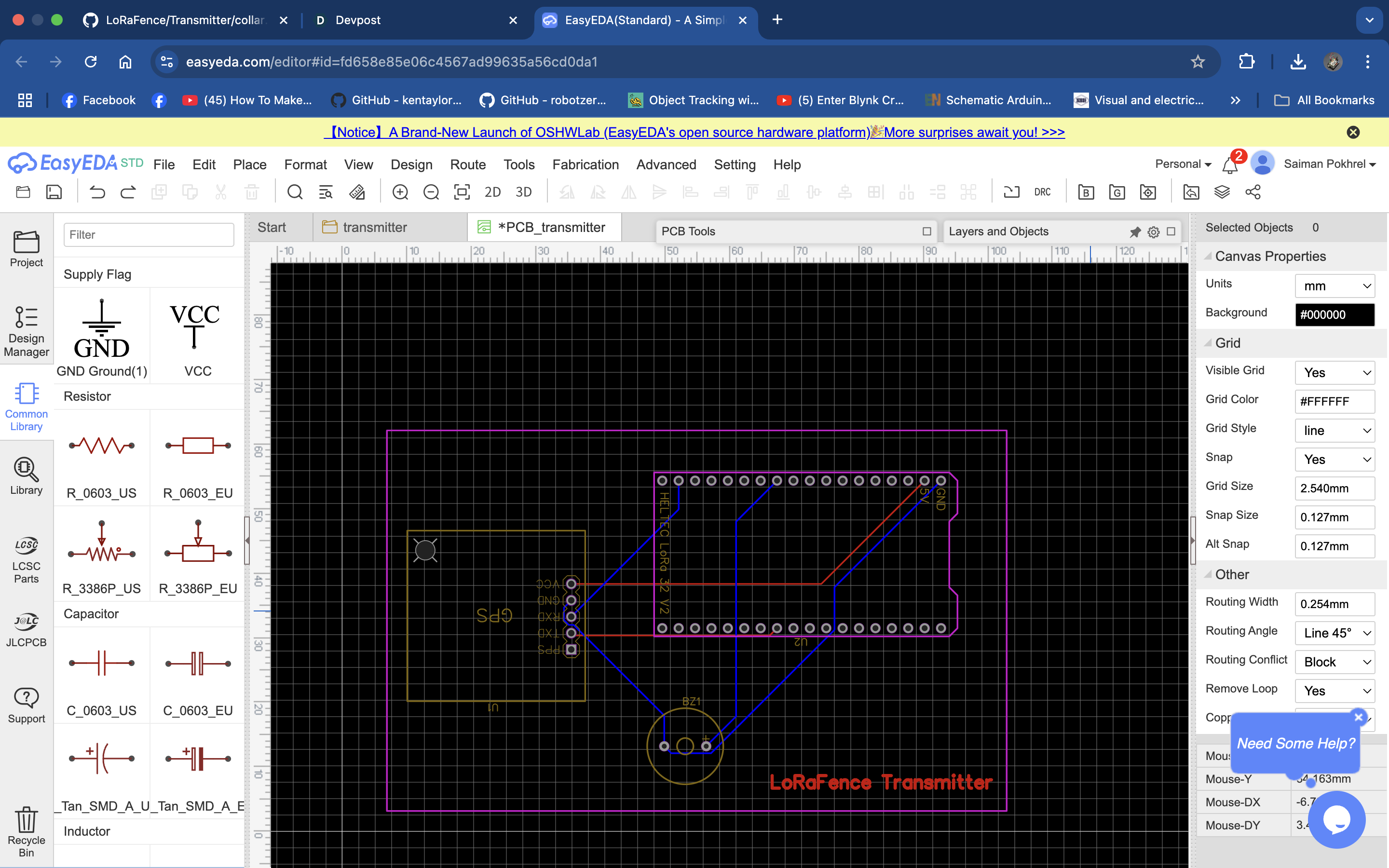Open the Fabrication menu
The width and height of the screenshot is (1389, 868).
(585, 165)
